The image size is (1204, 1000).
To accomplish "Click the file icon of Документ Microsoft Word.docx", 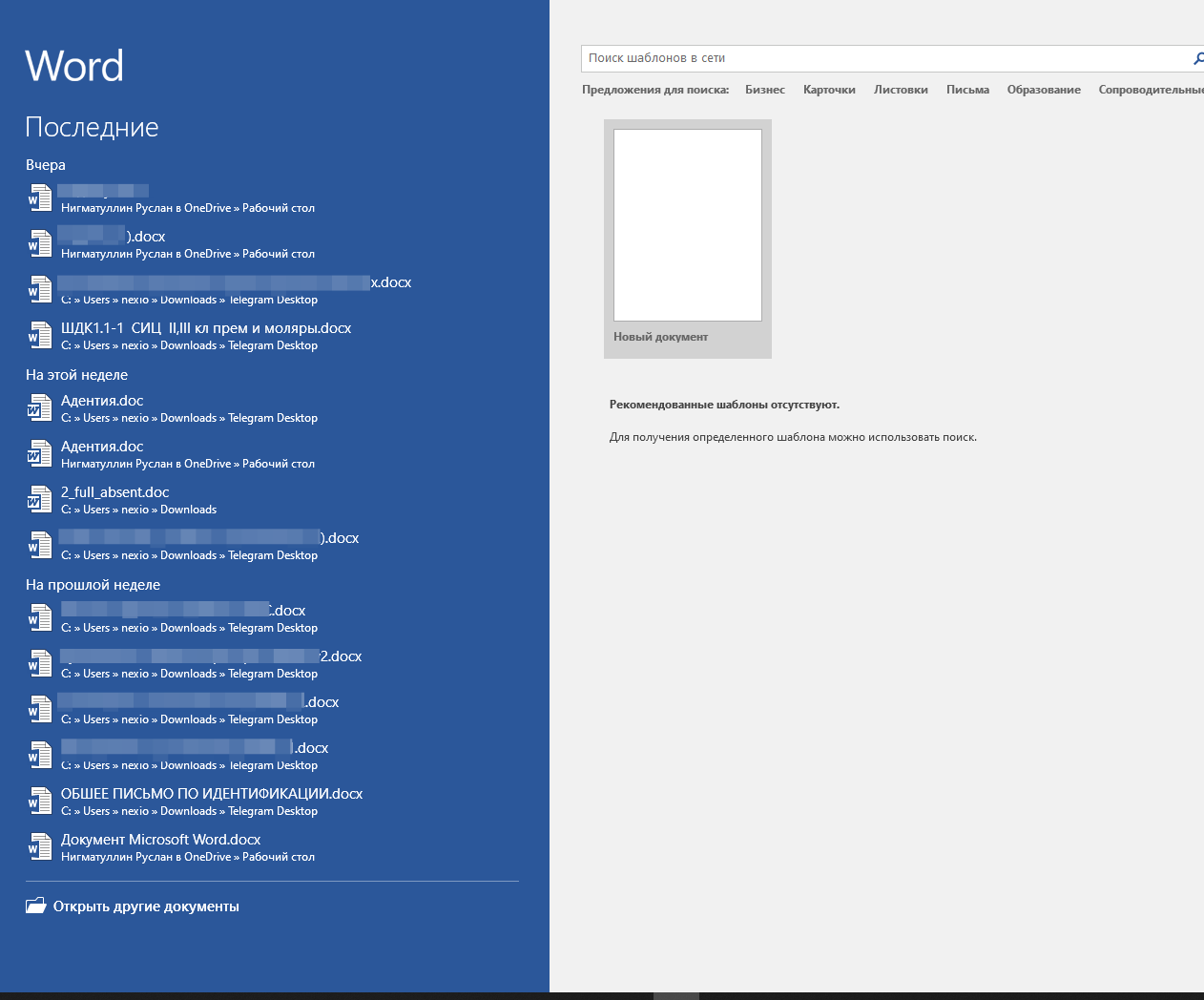I will 39,847.
